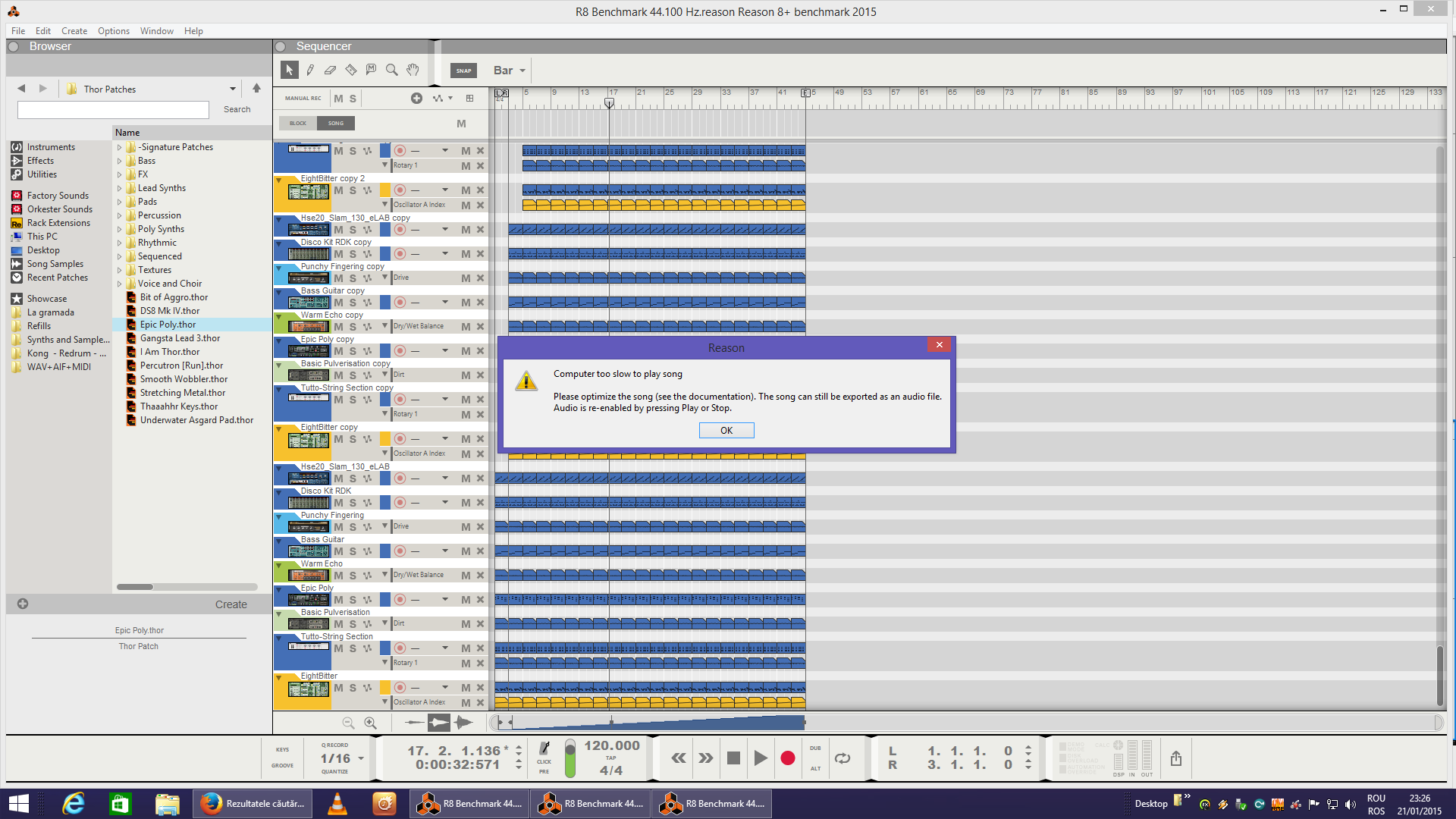Navigate back in the Browser
Viewport: 1456px width, 819px height.
click(x=21, y=89)
